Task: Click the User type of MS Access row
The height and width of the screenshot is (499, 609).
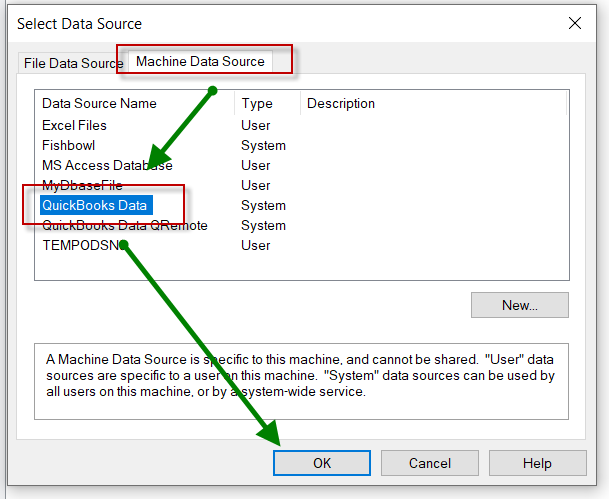Action: pyautogui.click(x=256, y=165)
